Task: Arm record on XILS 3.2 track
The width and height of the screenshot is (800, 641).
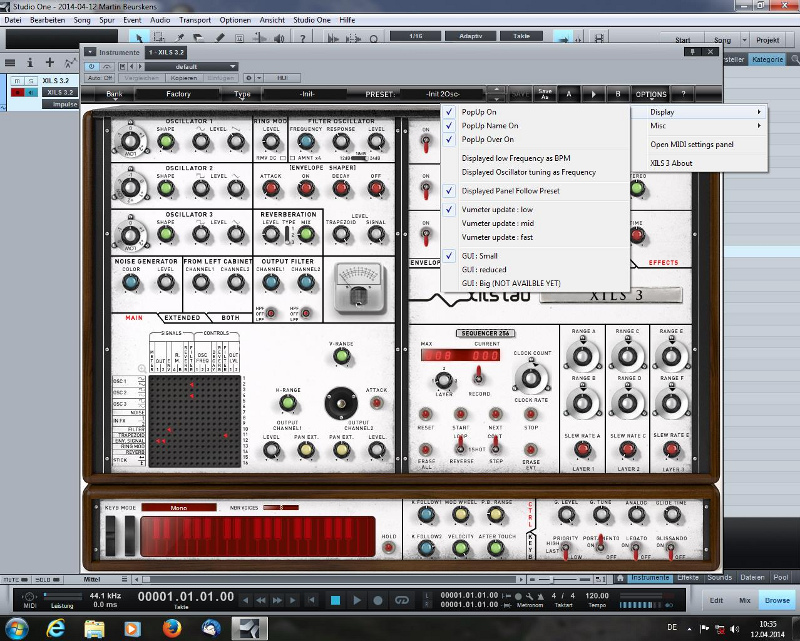Action: pos(17,92)
